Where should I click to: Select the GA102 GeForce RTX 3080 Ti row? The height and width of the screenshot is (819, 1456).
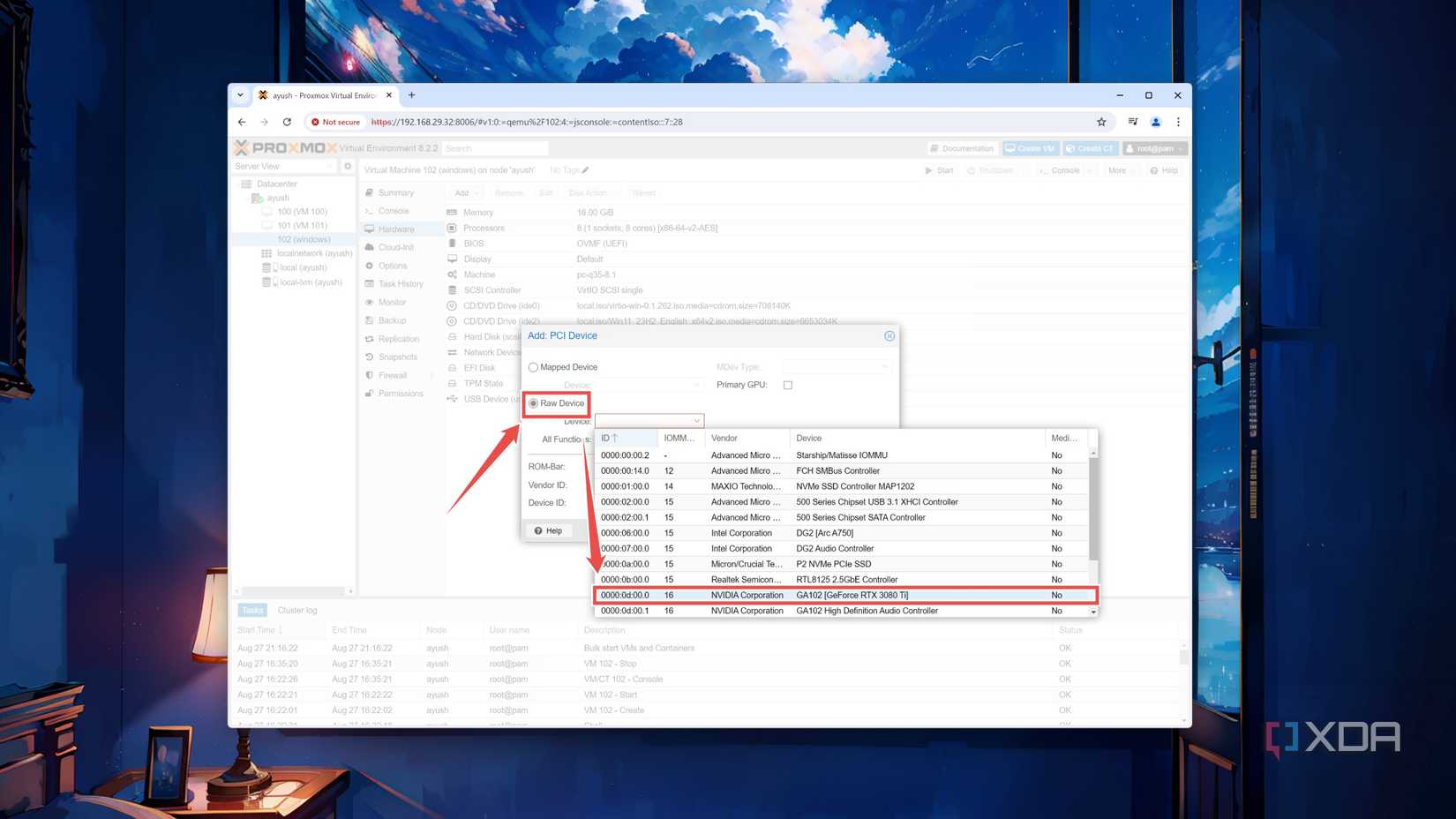pos(838,595)
